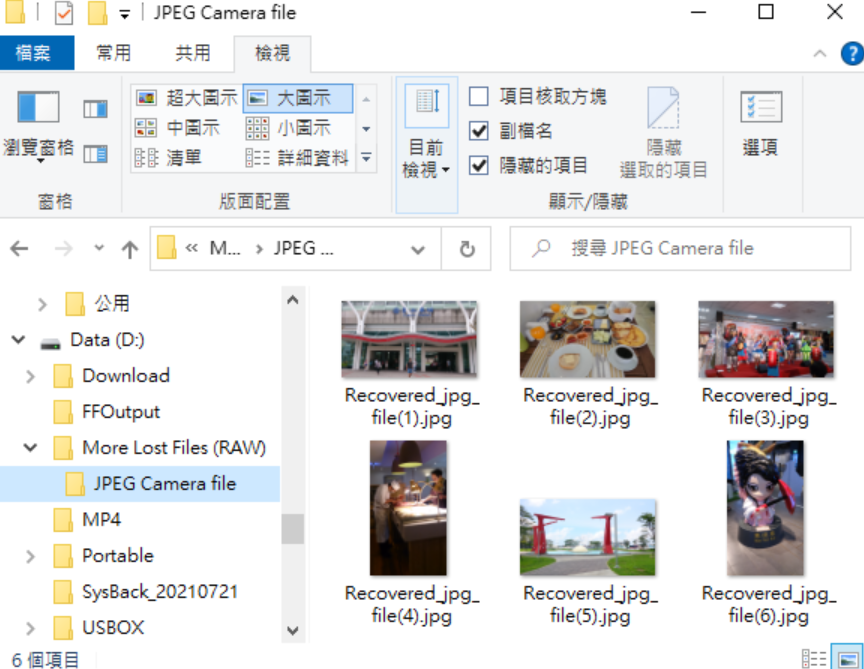Select 中圖示 medium icons layout
The width and height of the screenshot is (864, 669).
tap(177, 128)
